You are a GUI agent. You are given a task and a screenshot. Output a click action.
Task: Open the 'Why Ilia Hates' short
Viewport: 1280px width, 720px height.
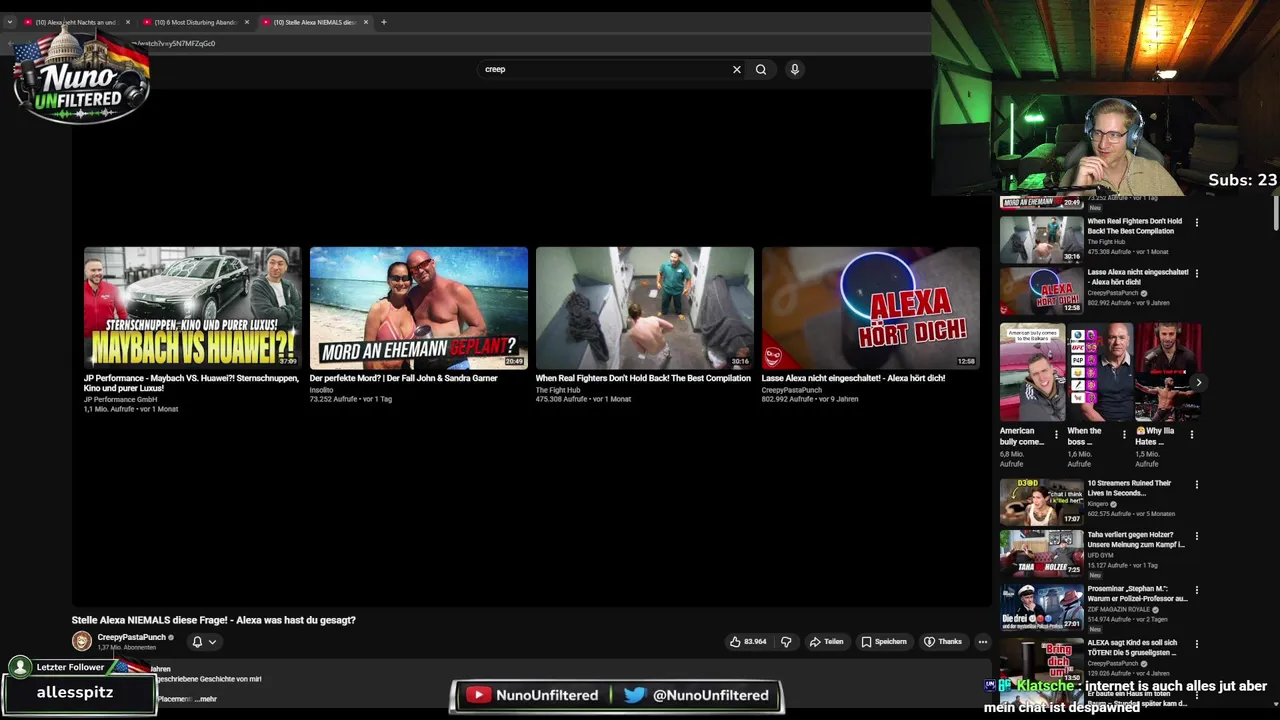tap(1166, 372)
